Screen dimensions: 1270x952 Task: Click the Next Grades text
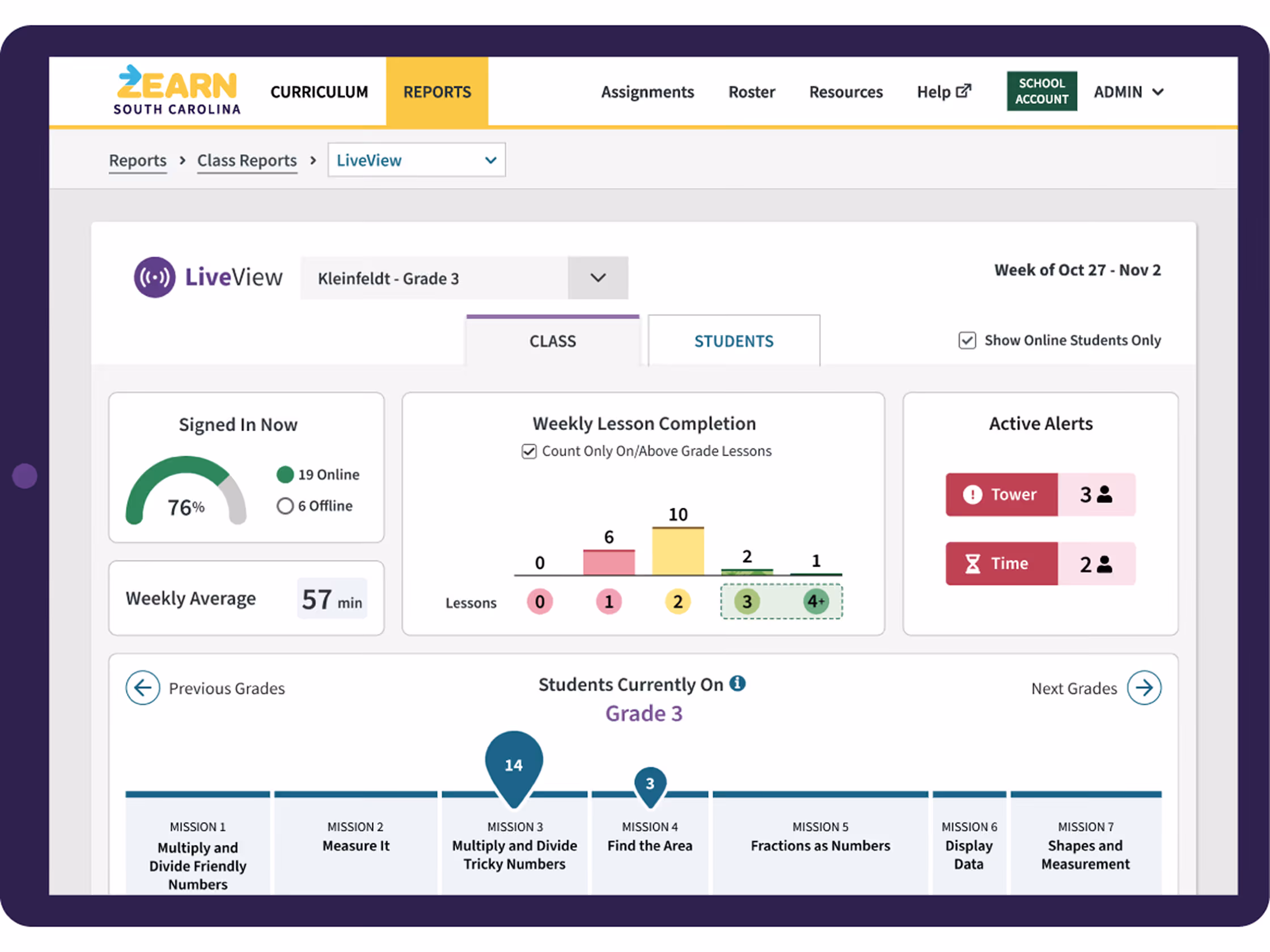(1074, 688)
